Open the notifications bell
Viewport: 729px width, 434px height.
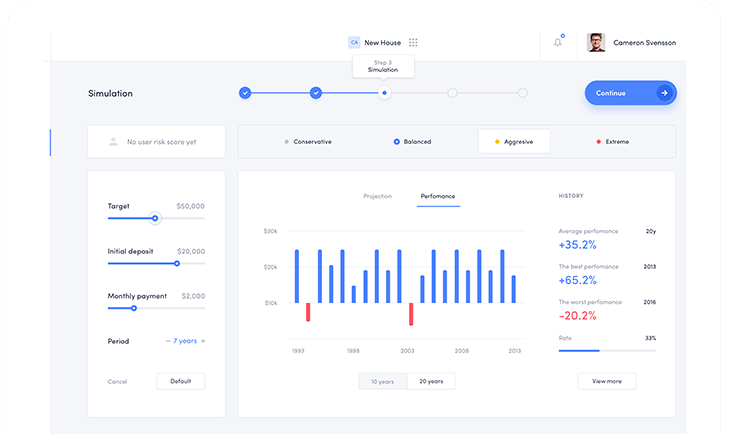(x=557, y=42)
